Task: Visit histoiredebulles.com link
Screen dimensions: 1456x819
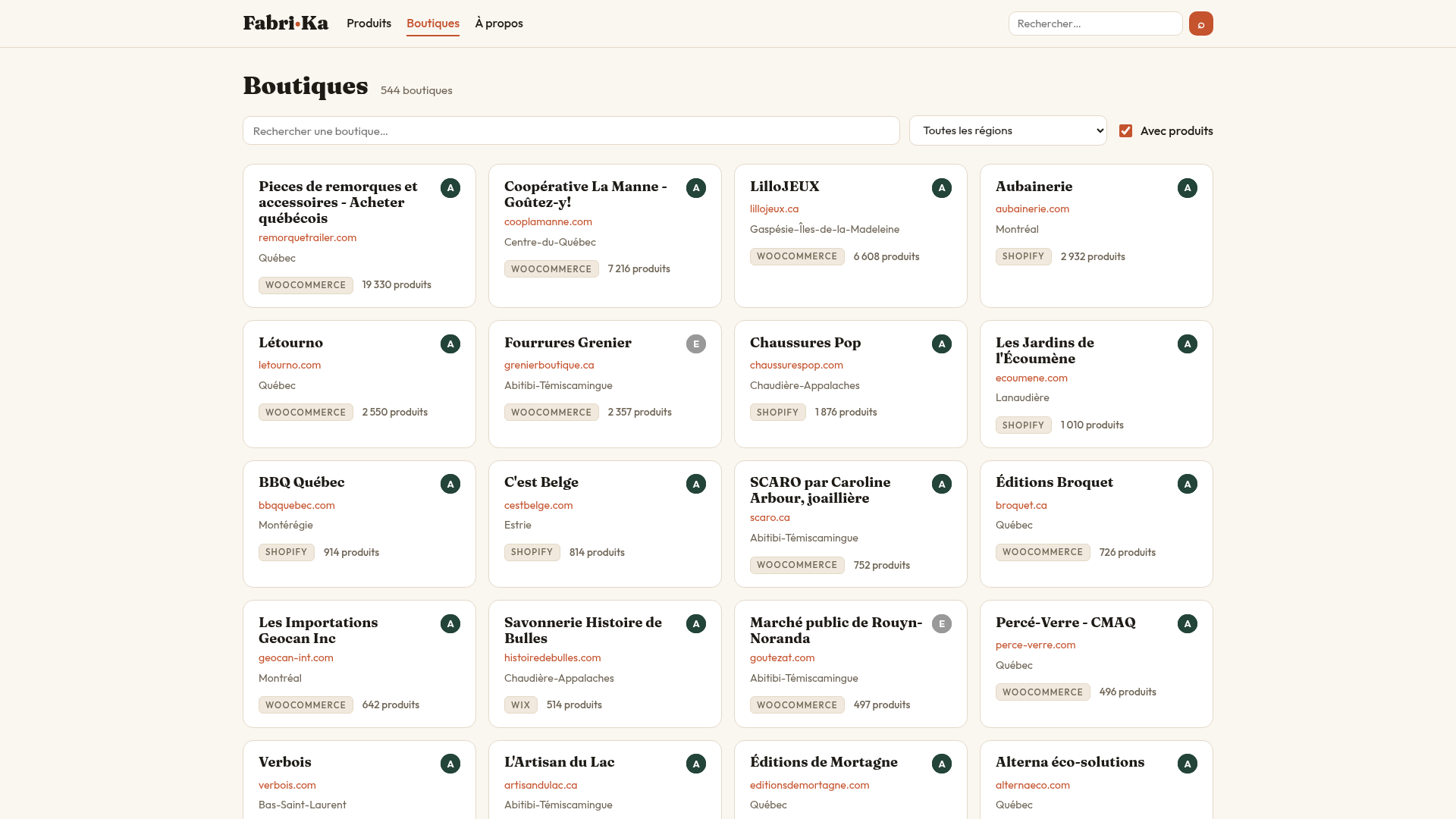Action: coord(552,658)
